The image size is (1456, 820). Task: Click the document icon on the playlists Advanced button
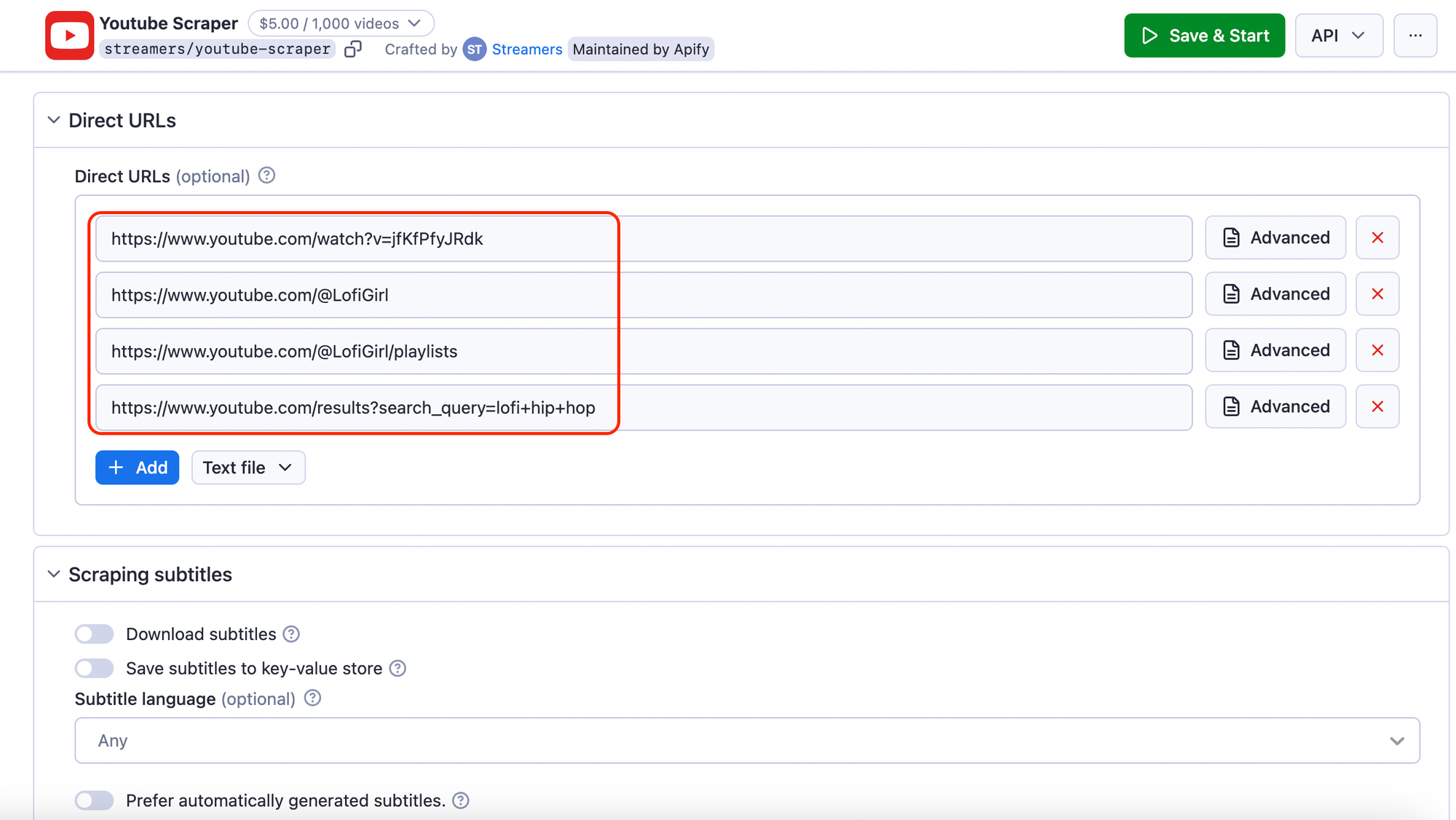click(x=1231, y=350)
